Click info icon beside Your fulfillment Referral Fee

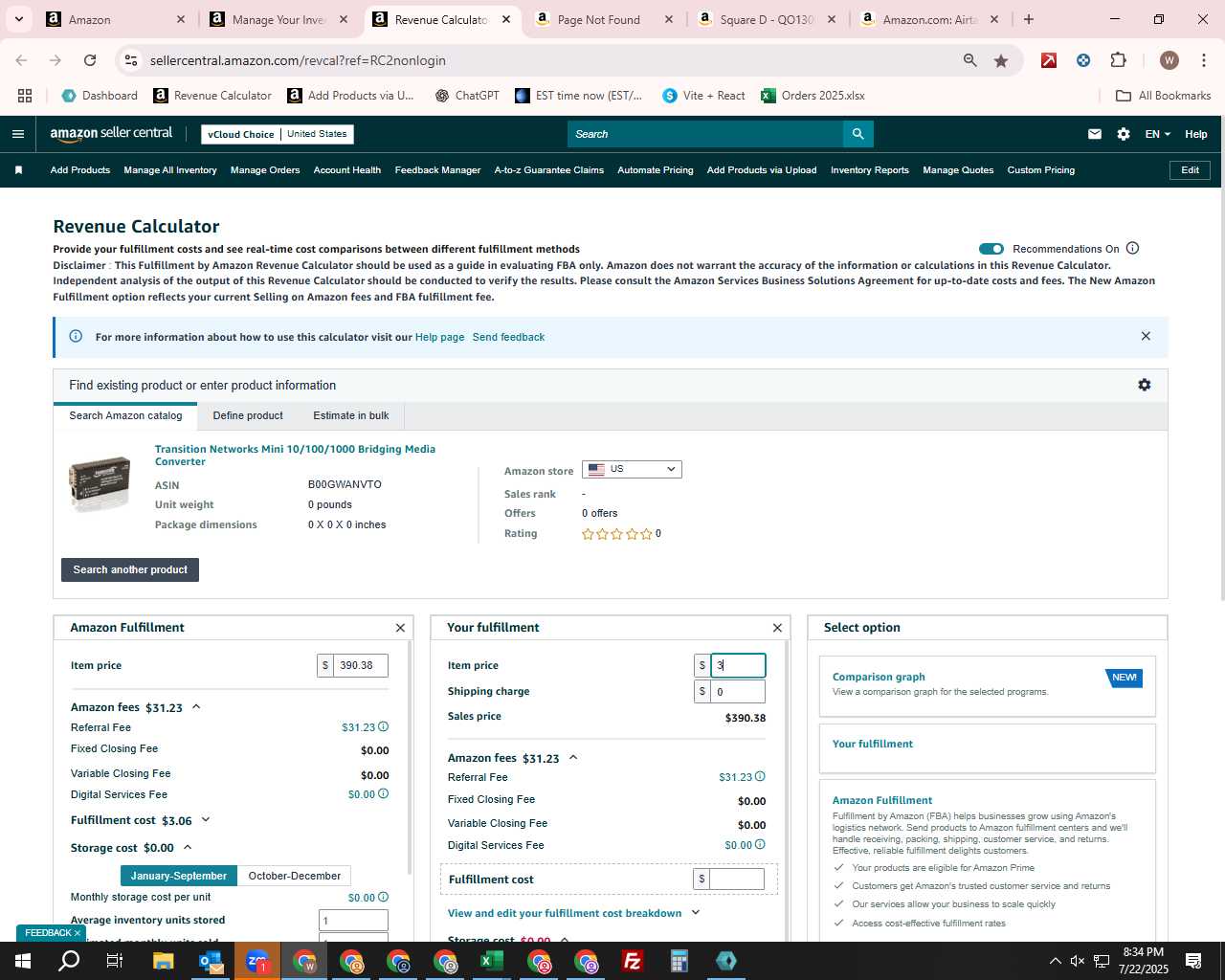coord(760,777)
